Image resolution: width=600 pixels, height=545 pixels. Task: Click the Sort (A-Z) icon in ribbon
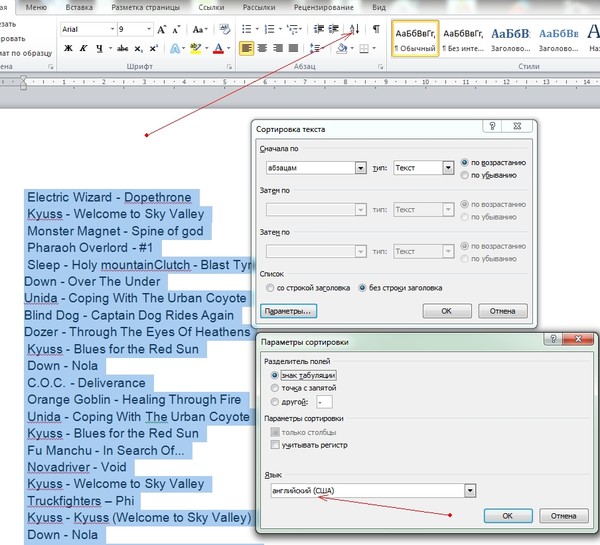(x=354, y=29)
